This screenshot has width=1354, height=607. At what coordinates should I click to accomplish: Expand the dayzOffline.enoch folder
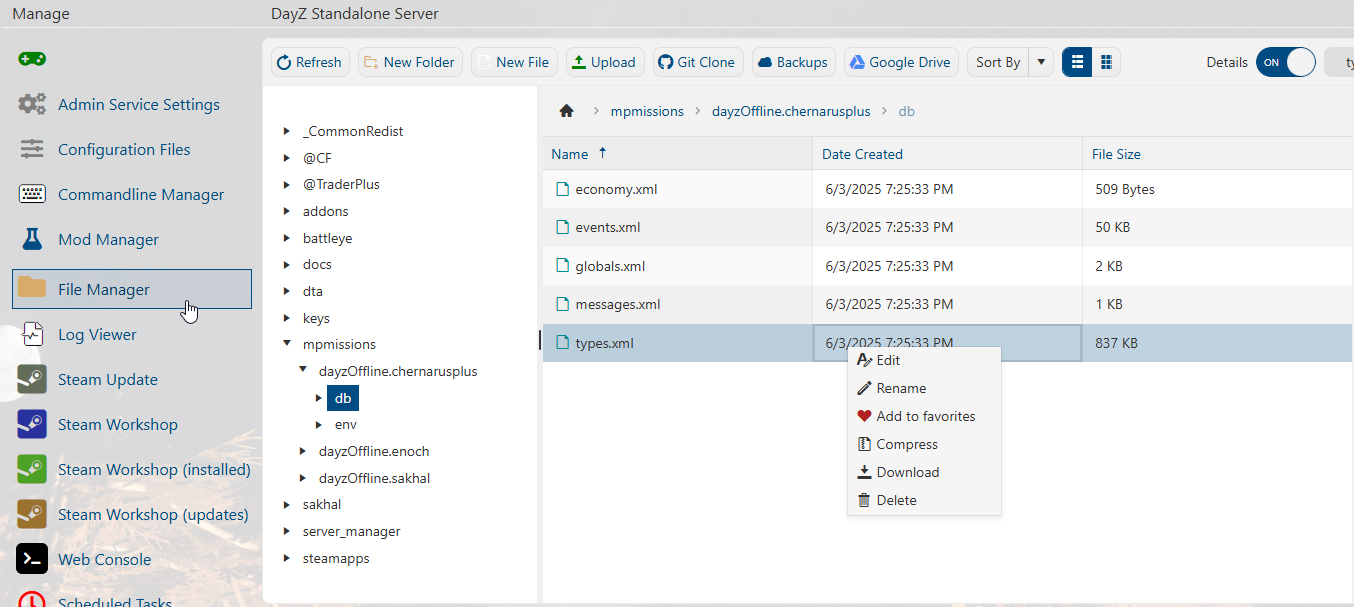coord(303,451)
